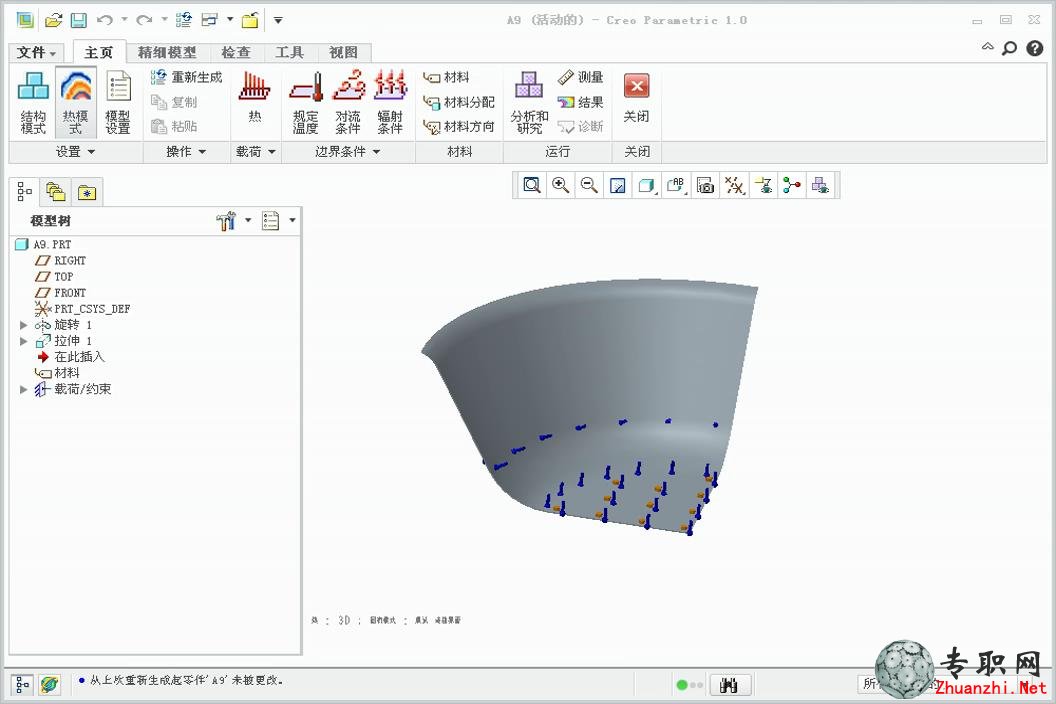
Task: Apply a Heat load (热)
Action: pos(255,98)
